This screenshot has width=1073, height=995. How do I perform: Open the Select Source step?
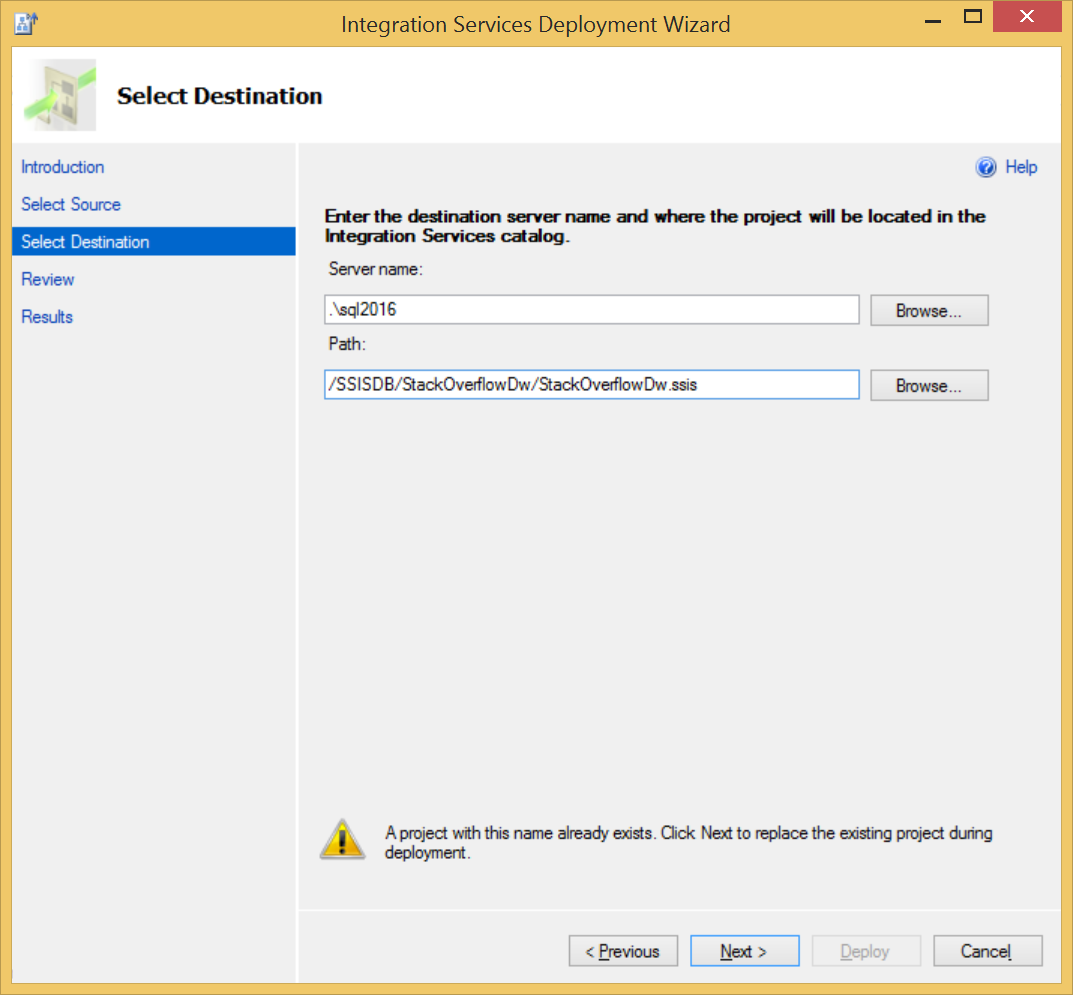(71, 204)
